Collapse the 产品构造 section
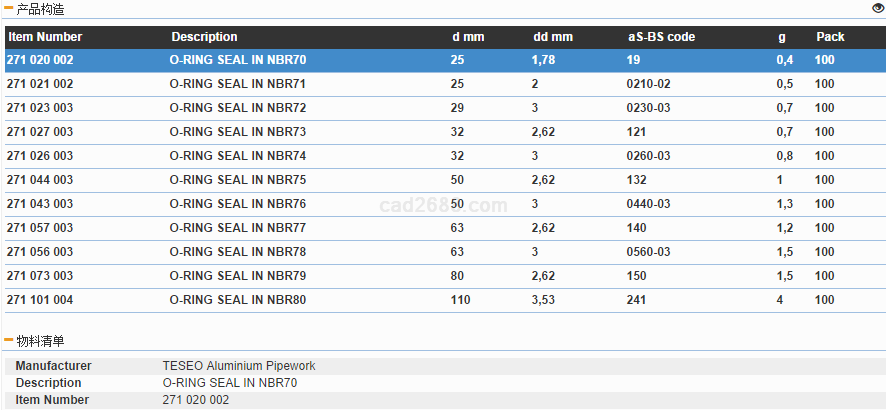 click(x=9, y=8)
